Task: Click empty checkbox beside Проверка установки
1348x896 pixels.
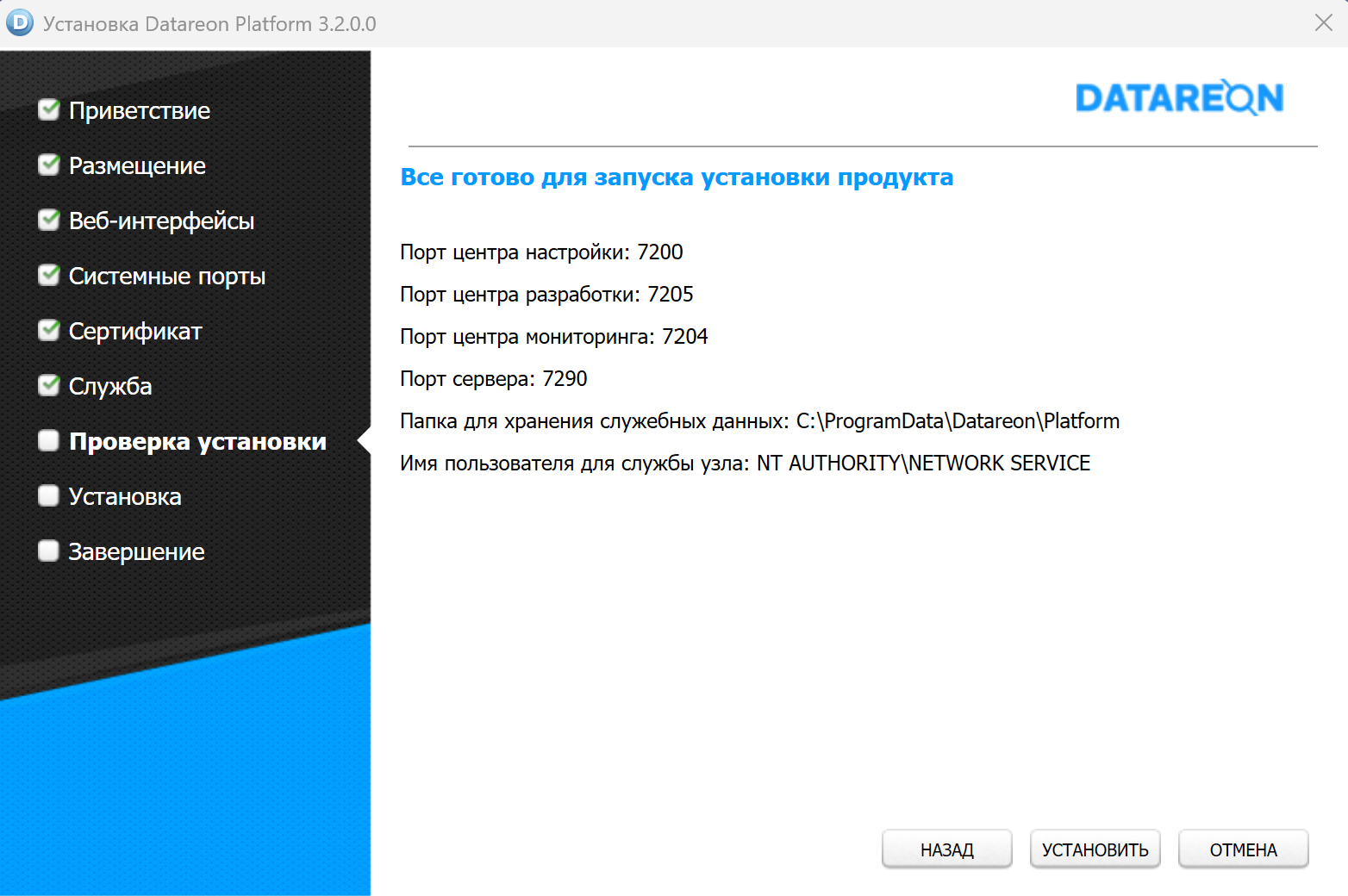Action: coord(49,441)
